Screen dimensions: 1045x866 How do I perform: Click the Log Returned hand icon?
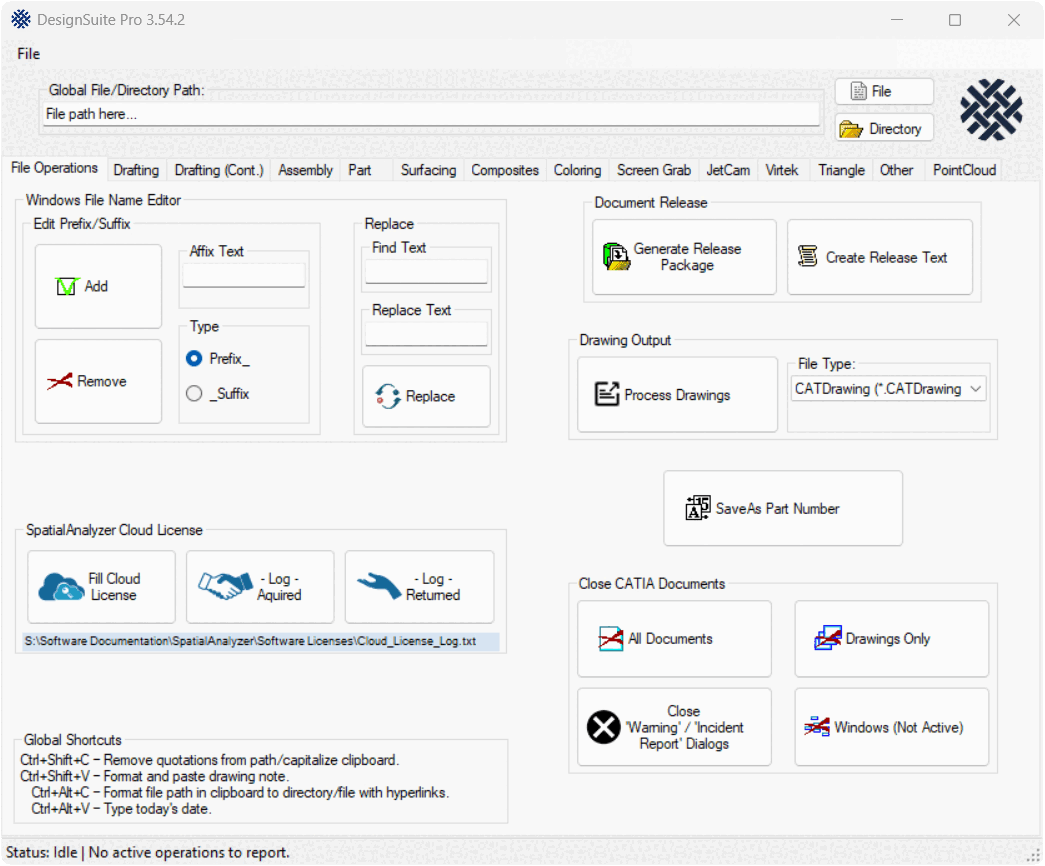click(x=379, y=586)
